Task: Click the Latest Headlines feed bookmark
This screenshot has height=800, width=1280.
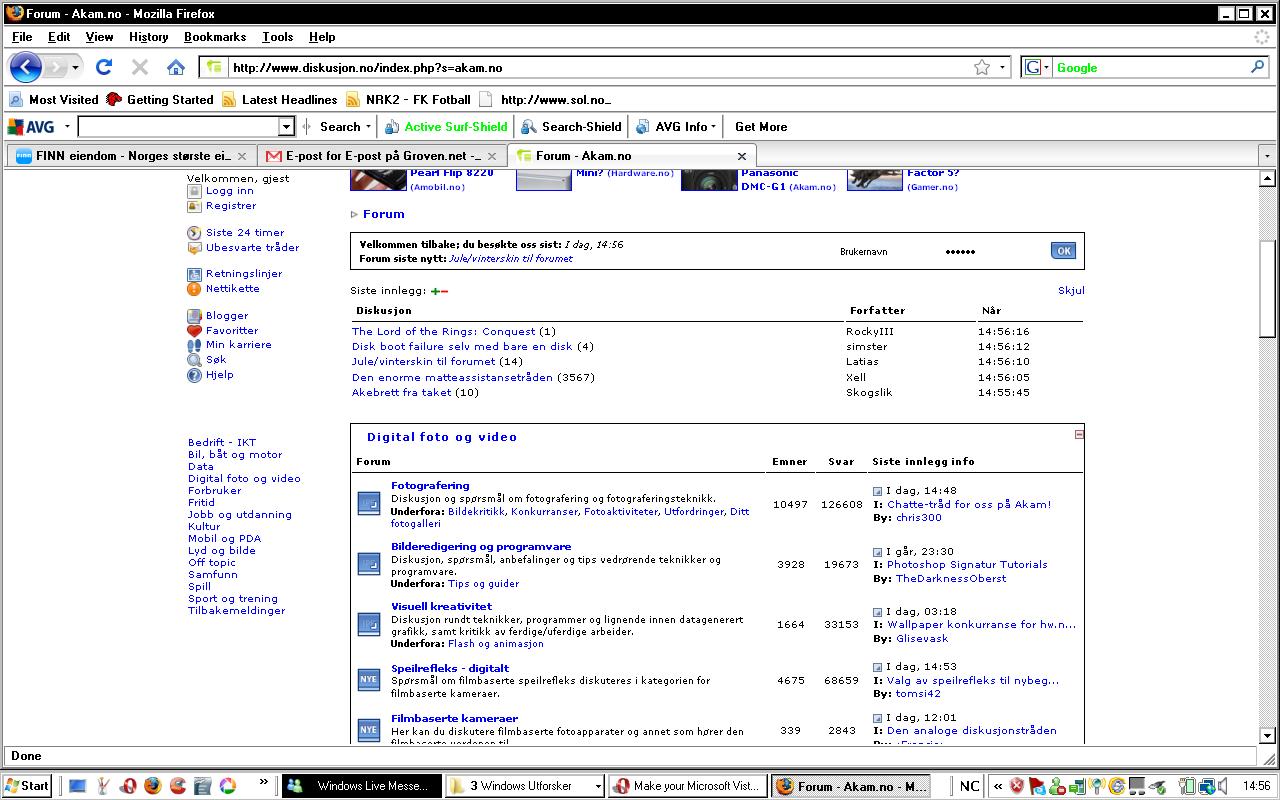Action: [280, 100]
